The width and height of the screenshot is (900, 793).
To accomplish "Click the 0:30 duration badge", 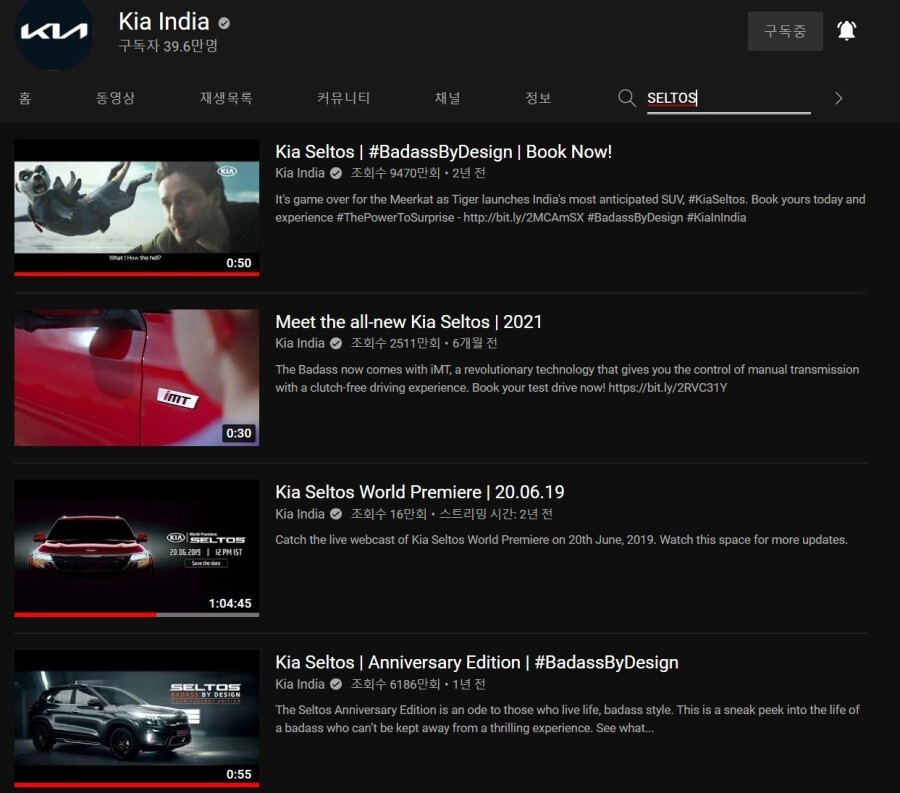I will point(239,433).
